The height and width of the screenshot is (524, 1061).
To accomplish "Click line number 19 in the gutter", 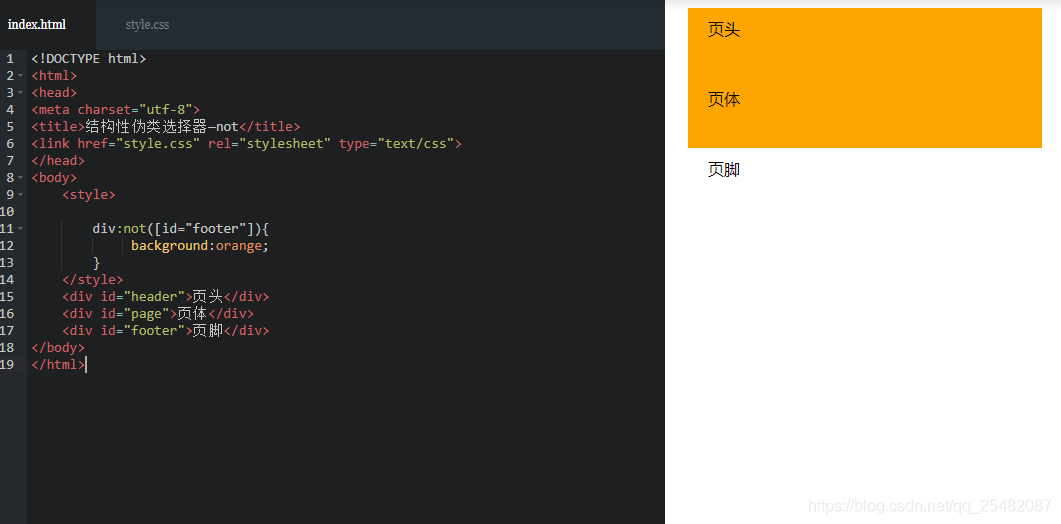I will 7,364.
